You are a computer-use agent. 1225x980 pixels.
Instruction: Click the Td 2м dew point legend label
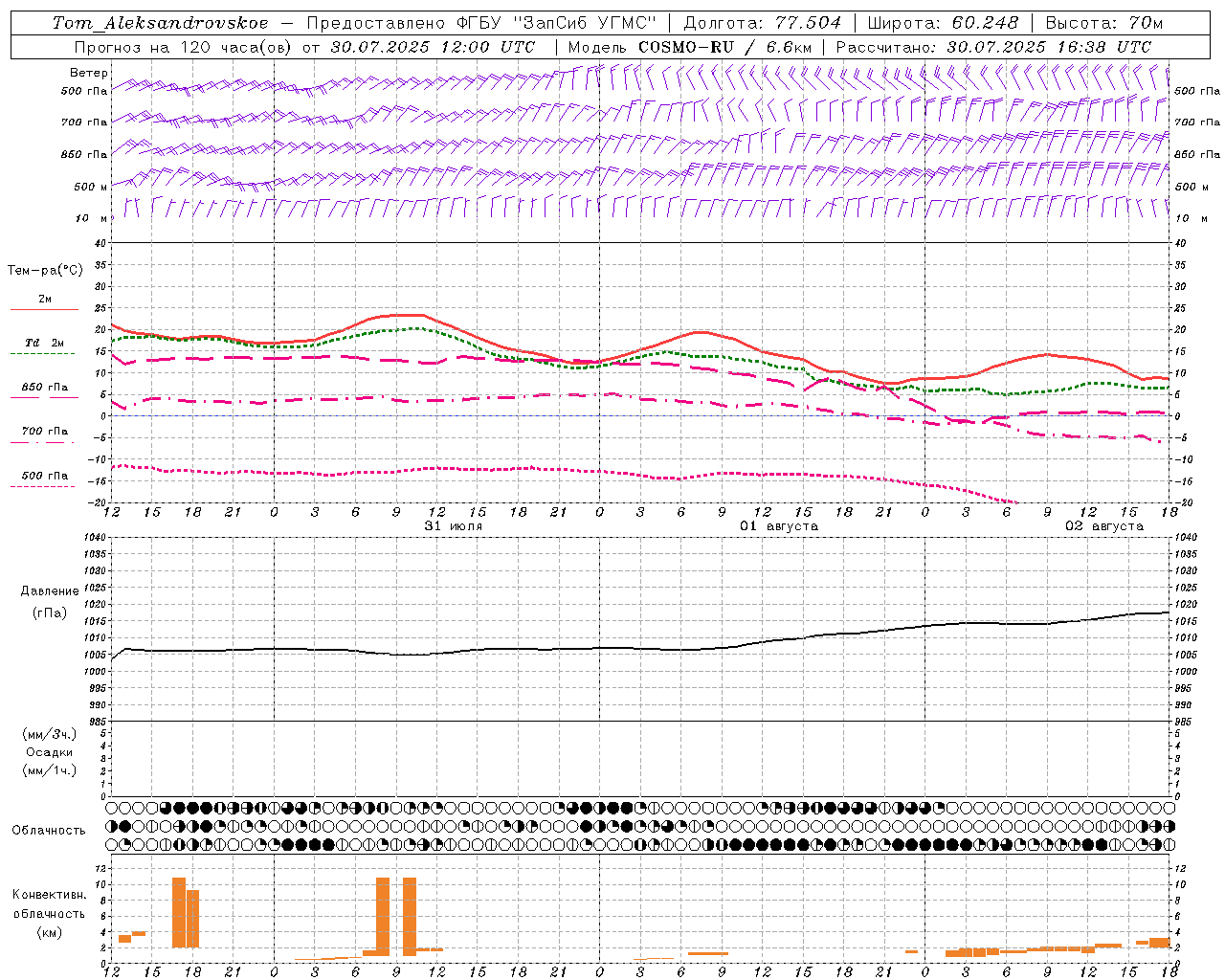point(45,343)
